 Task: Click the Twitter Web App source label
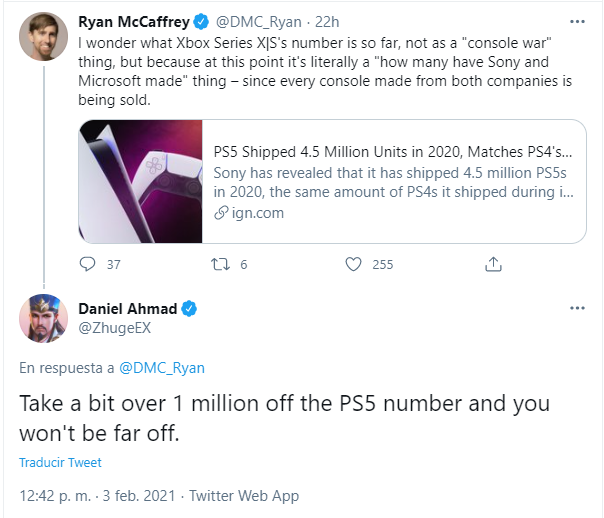[x=244, y=496]
